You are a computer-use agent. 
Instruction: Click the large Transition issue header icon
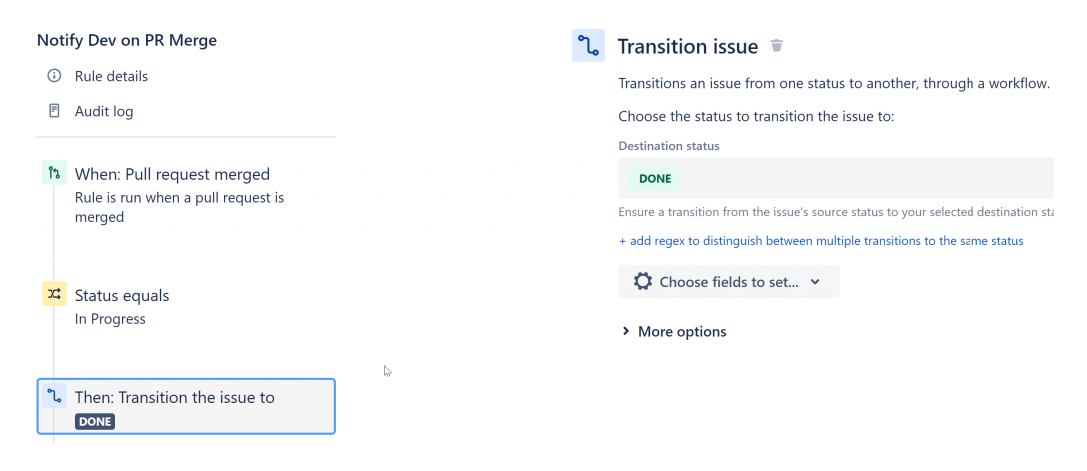click(x=588, y=47)
